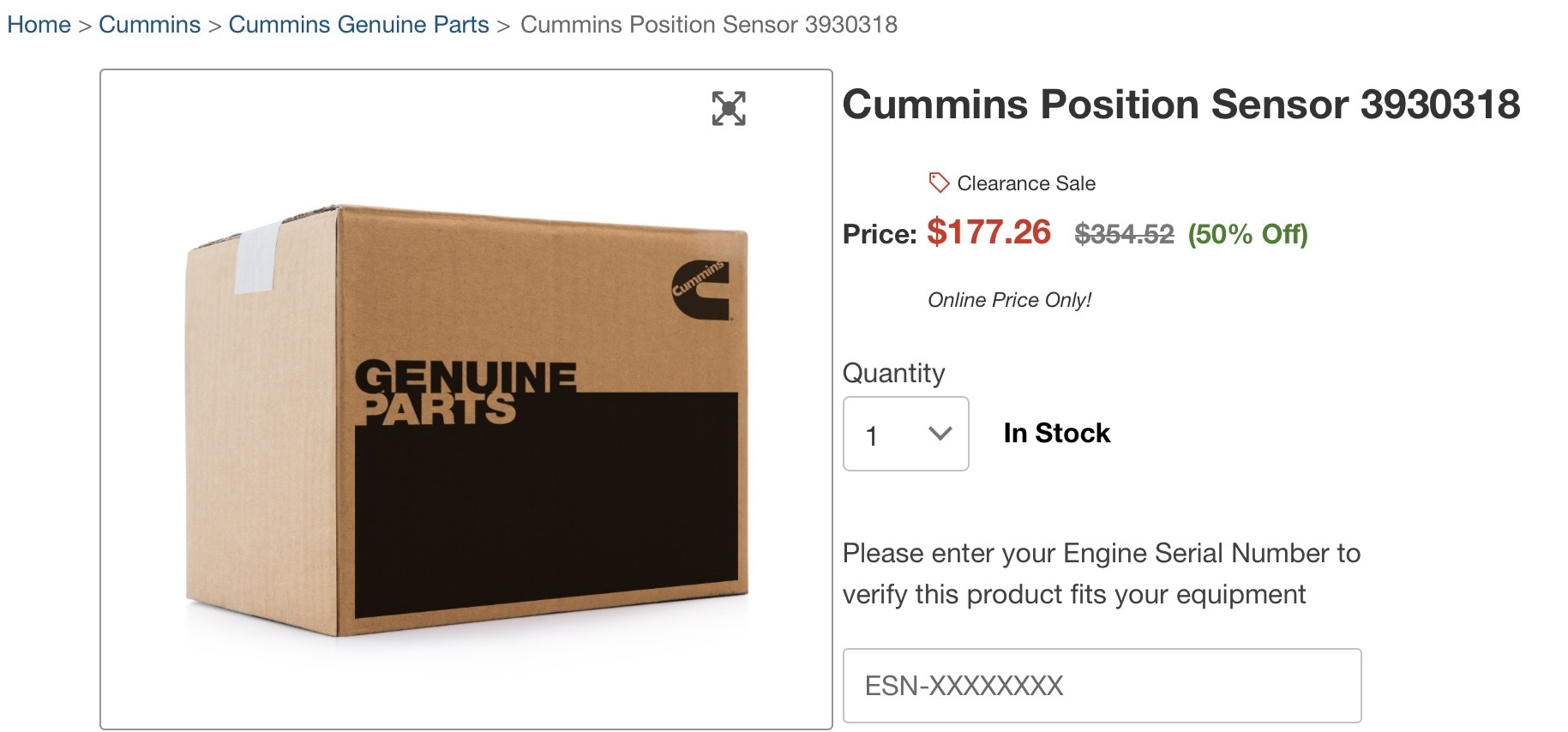Click the current breadcrumb Cummins Position Sensor 3930318
1568x732 pixels.
tap(709, 25)
